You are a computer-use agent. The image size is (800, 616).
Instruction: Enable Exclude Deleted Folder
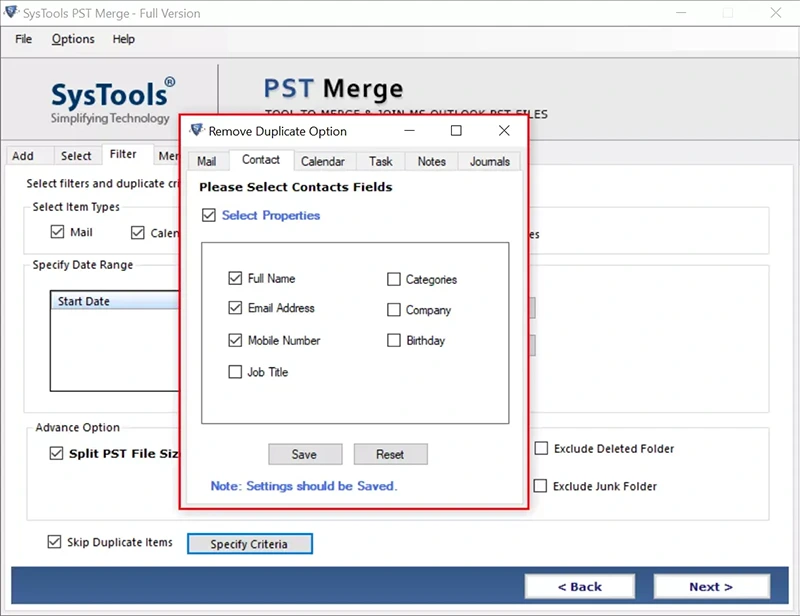(541, 448)
